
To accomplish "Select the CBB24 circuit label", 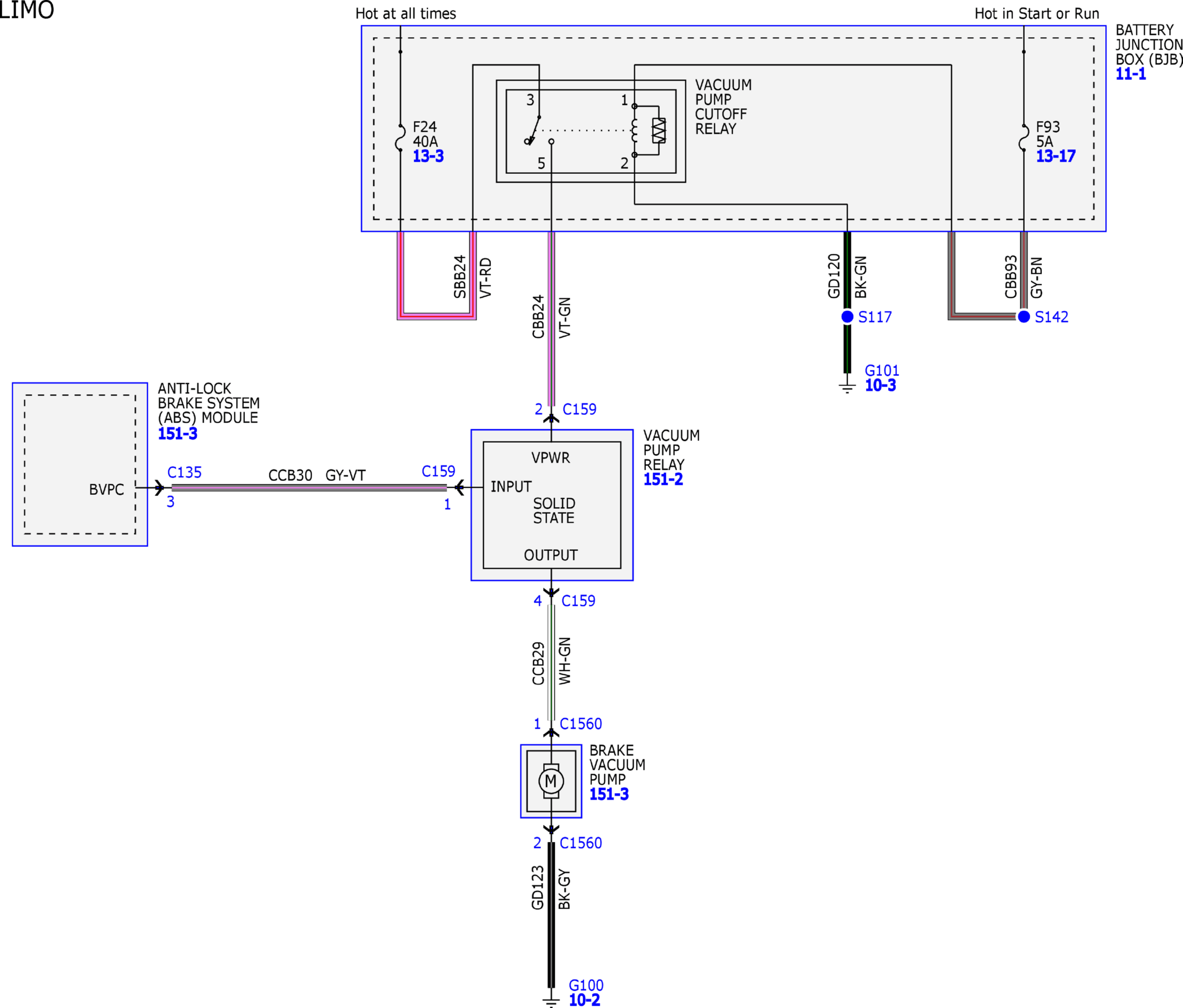I will point(538,317).
